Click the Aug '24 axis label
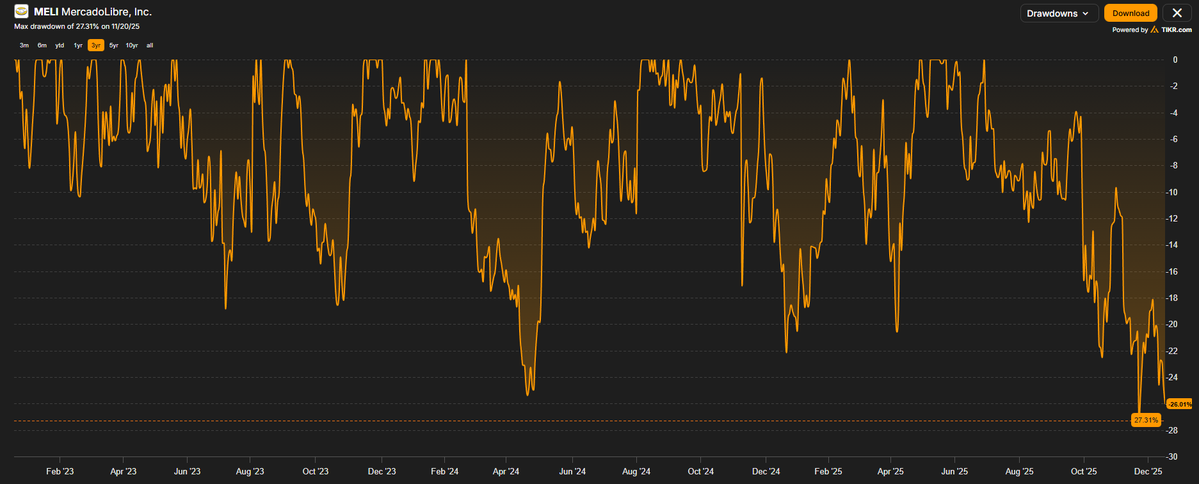 coord(636,473)
